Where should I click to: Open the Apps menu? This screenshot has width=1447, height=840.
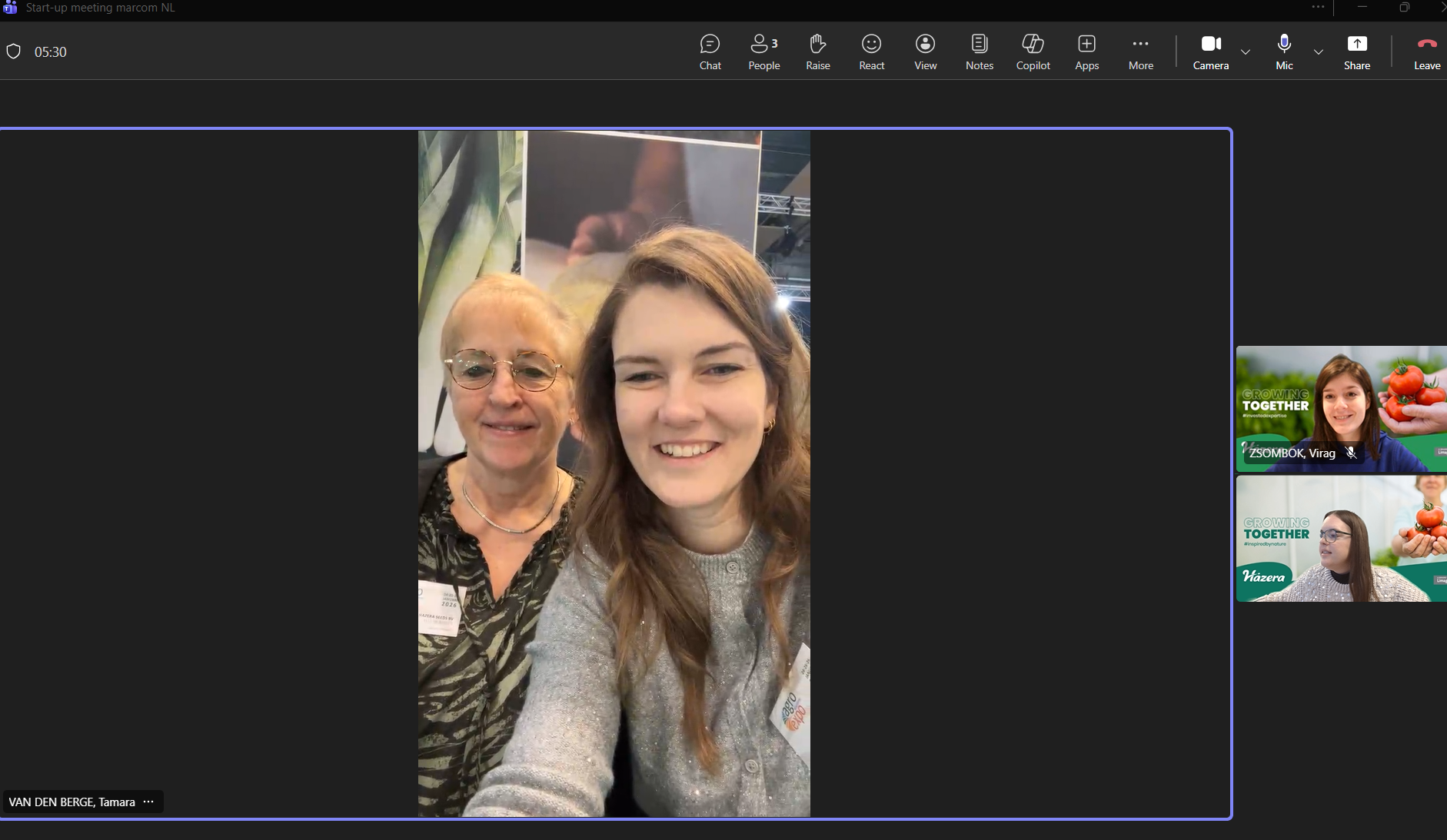(x=1086, y=51)
